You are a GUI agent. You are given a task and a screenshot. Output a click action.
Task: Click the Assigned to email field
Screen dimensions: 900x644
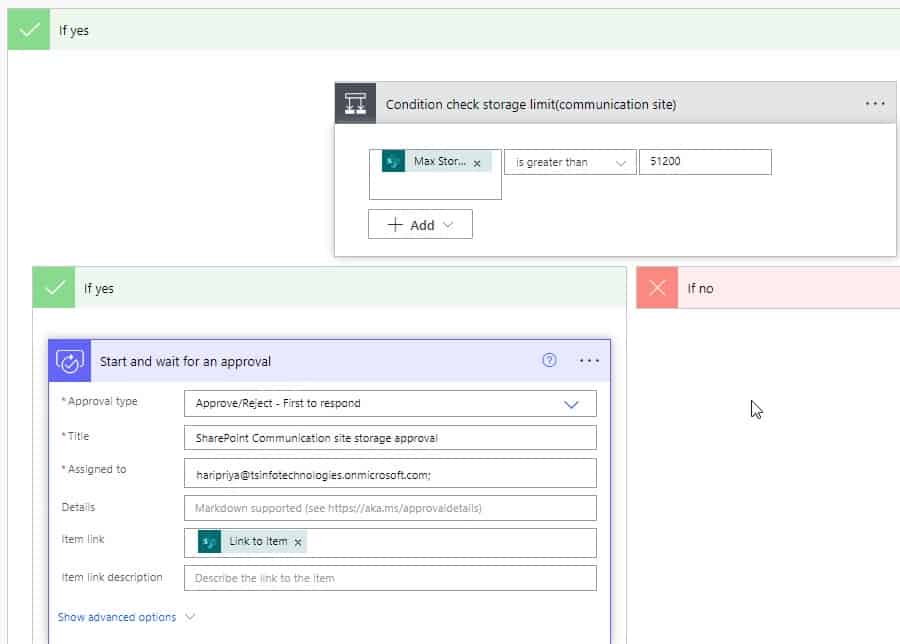click(x=390, y=473)
